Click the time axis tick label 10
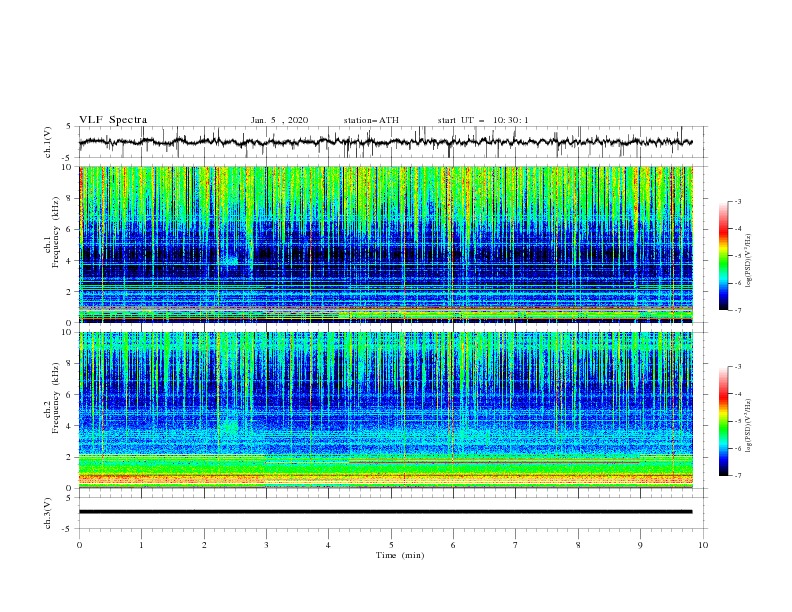This screenshot has width=792, height=612. click(x=703, y=545)
